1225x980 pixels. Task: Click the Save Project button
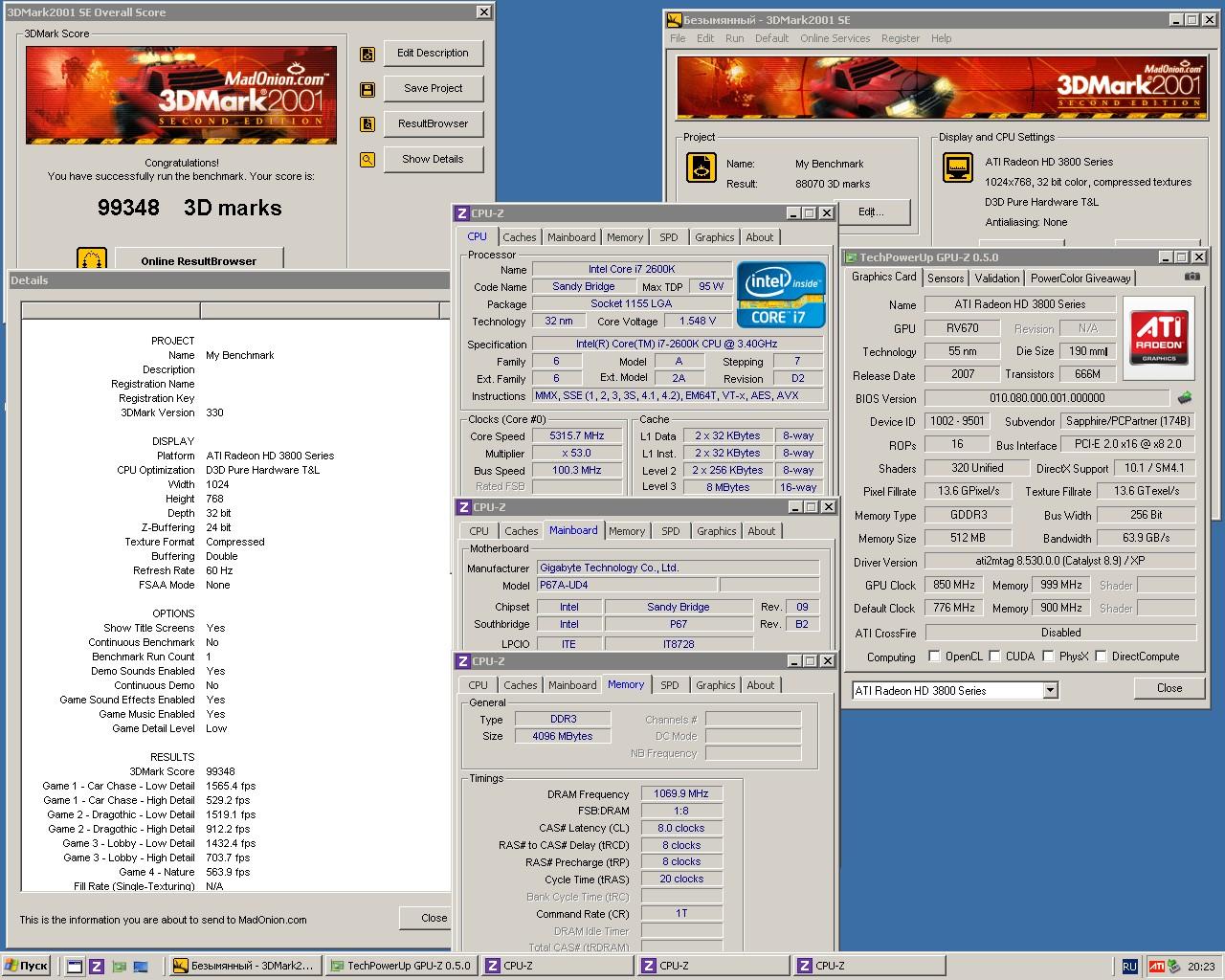433,89
